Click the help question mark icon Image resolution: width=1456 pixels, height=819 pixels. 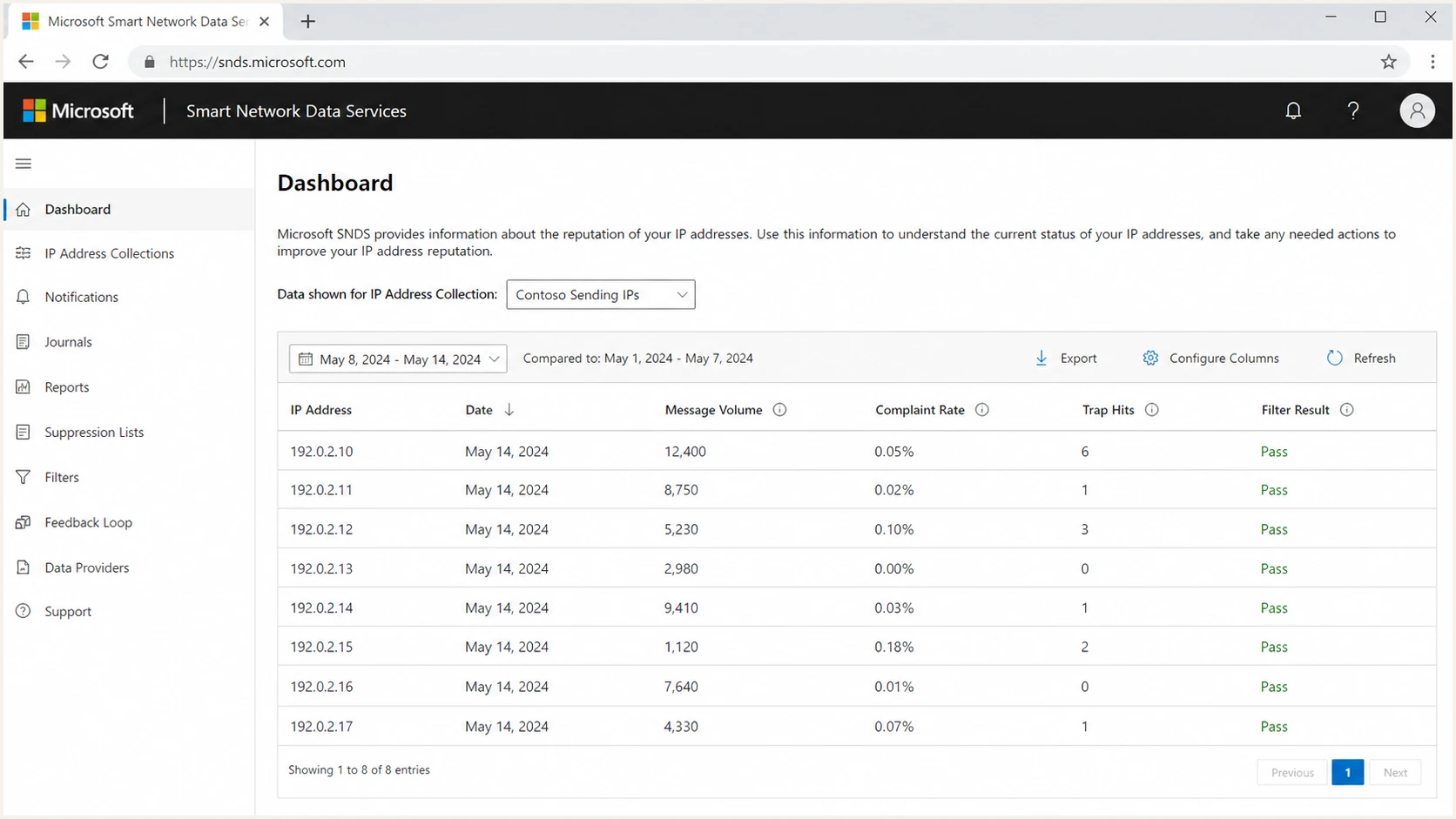click(1353, 111)
